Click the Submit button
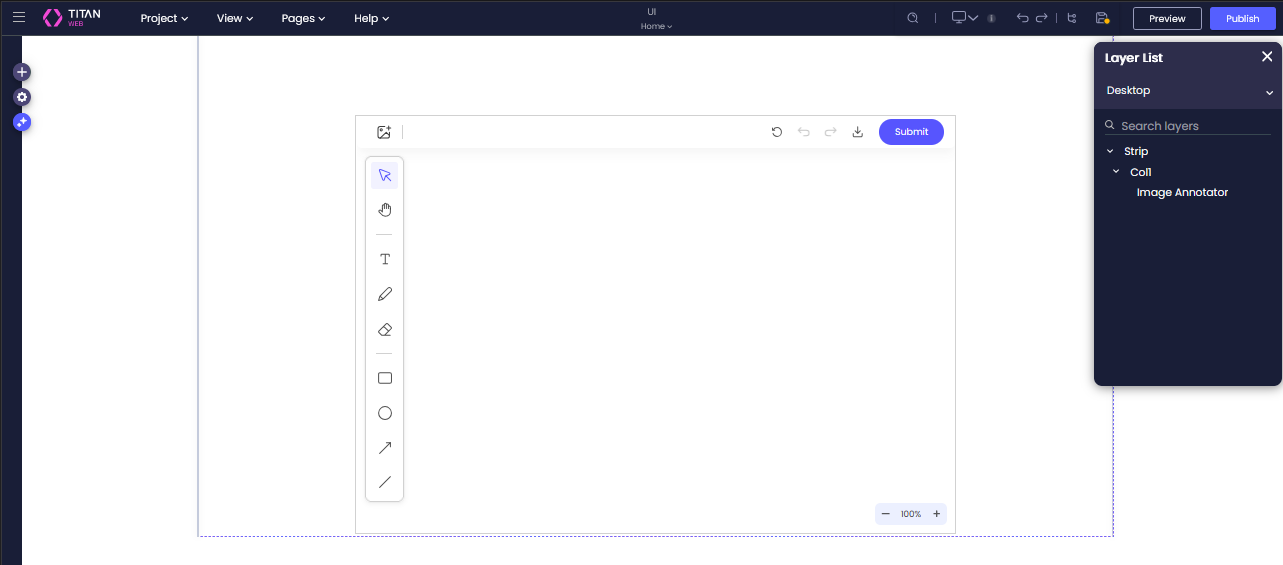Viewport: 1283px width, 565px height. 911,132
